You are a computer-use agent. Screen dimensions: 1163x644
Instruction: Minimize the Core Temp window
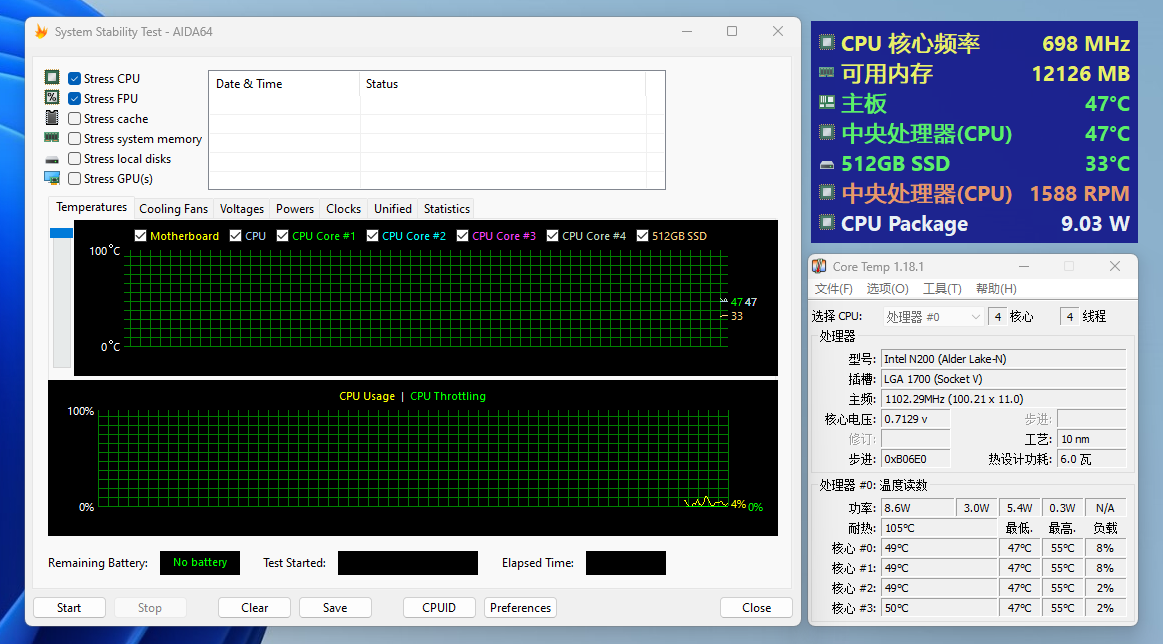(1024, 266)
